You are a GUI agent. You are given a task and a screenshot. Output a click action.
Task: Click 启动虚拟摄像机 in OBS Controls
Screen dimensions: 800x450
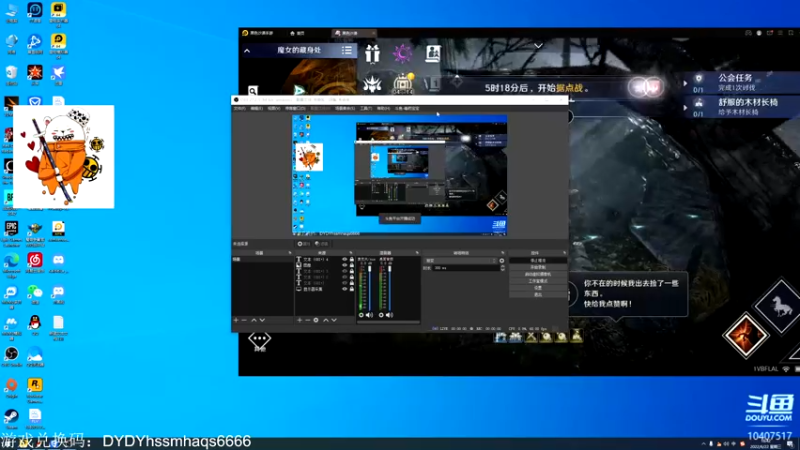(538, 274)
